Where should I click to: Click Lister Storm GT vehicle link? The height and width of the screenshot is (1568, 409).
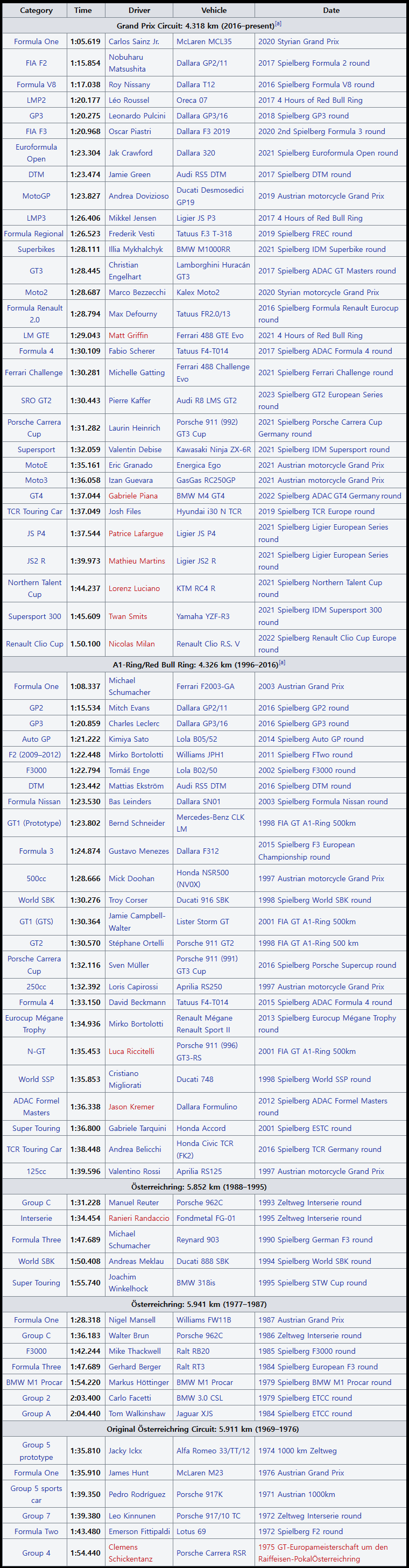(203, 922)
